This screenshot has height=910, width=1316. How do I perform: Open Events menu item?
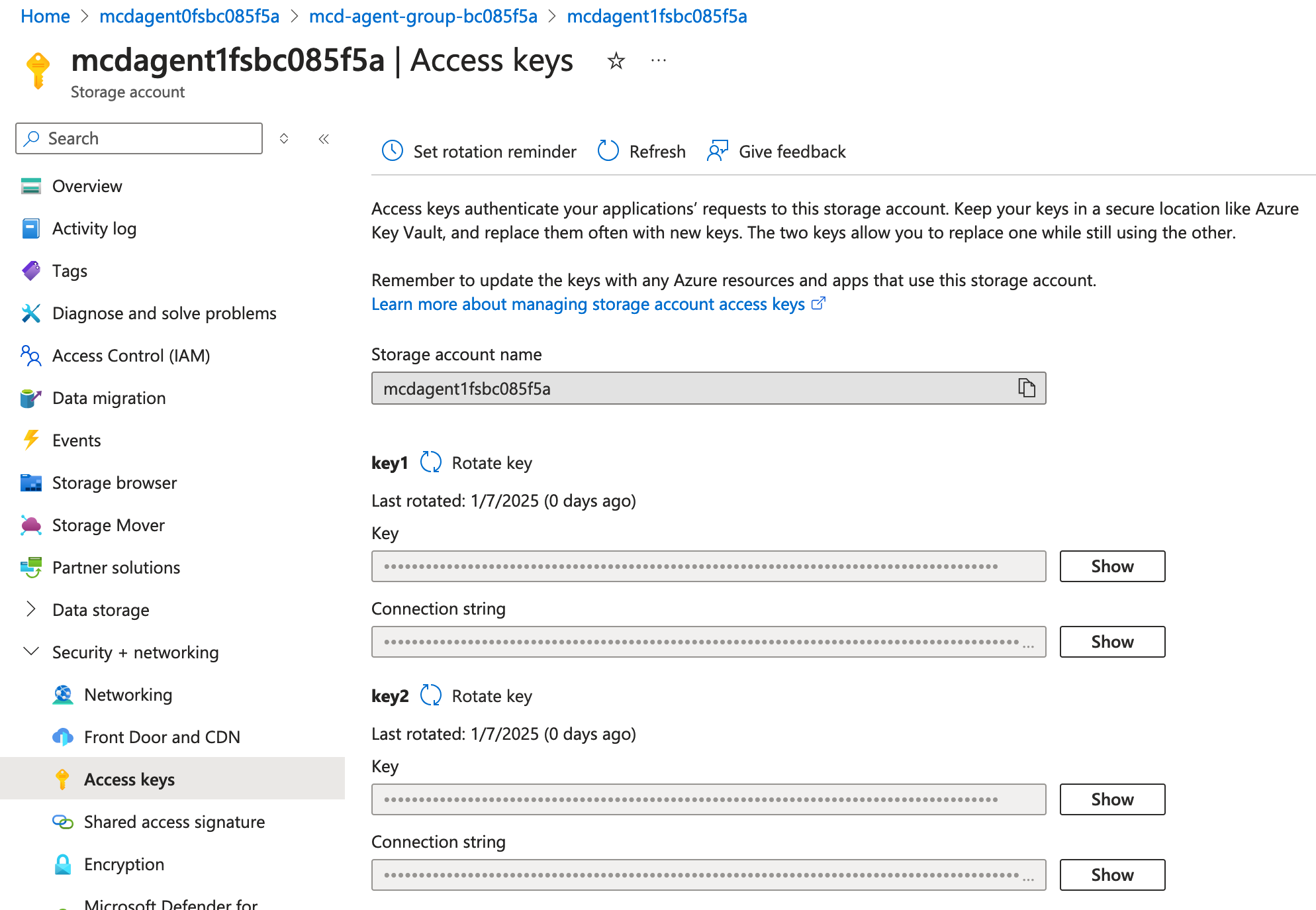coord(76,440)
